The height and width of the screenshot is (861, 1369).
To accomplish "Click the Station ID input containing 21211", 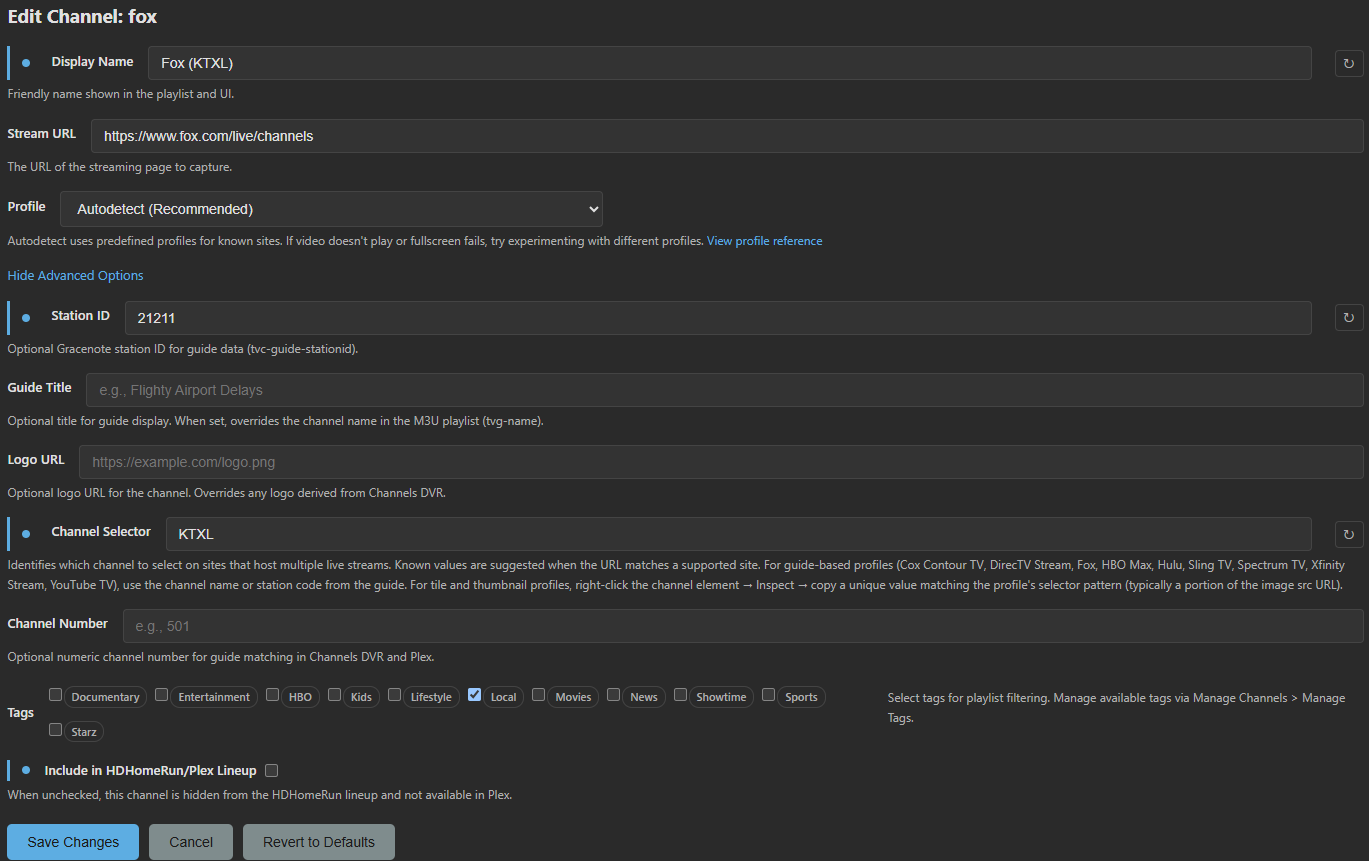I will pos(718,318).
